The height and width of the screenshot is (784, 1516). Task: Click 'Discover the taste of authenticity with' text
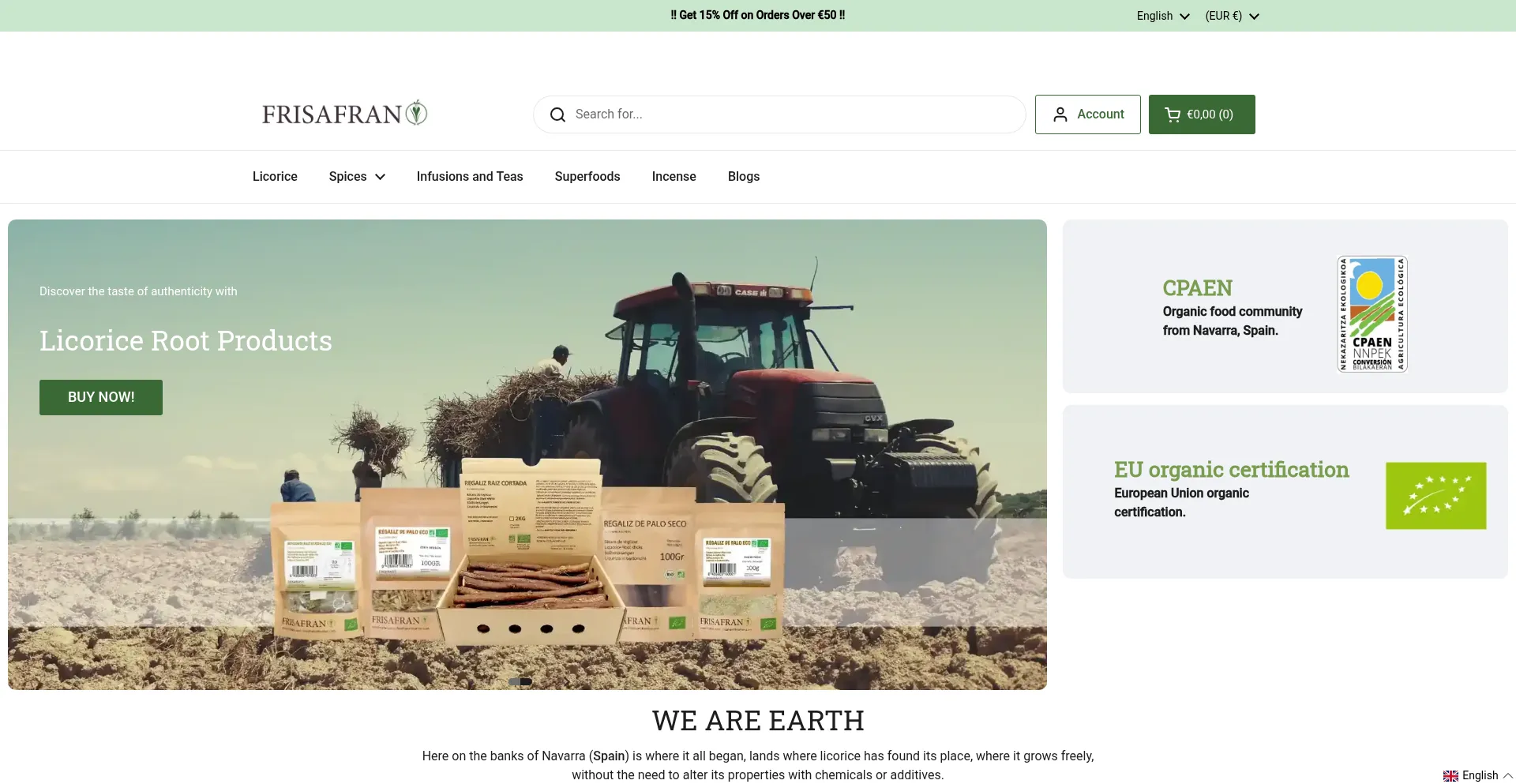coord(138,291)
